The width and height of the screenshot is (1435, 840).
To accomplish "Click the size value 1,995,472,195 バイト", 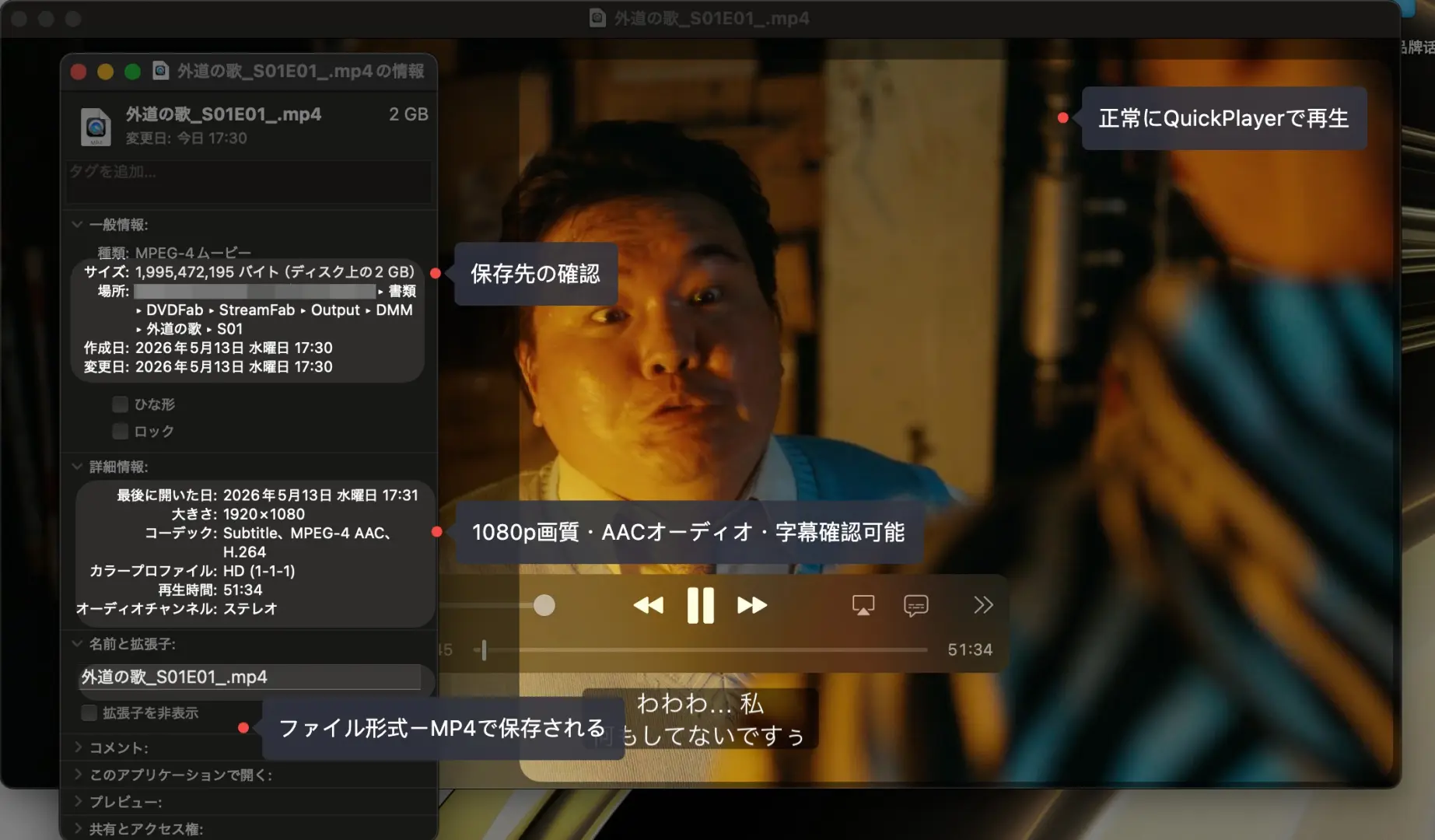I will pyautogui.click(x=206, y=272).
